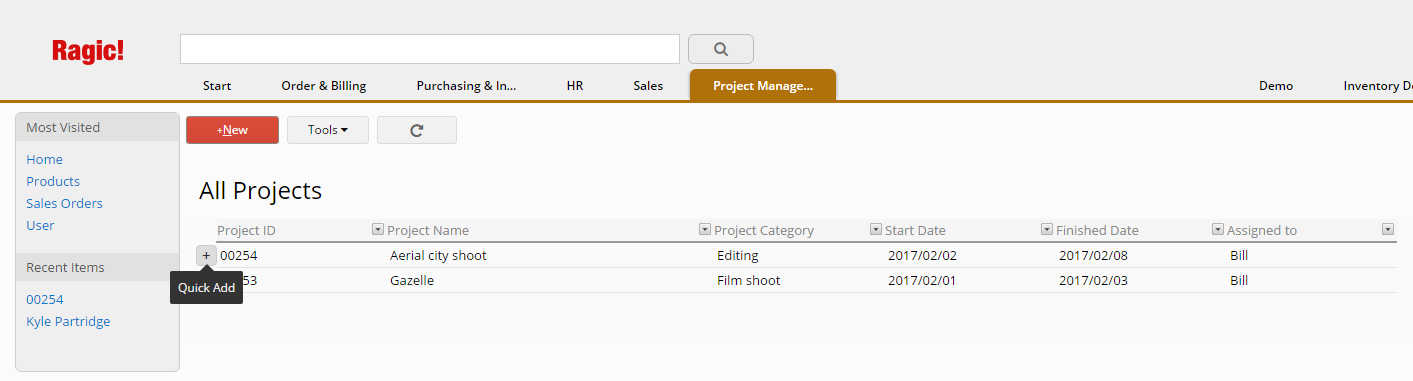Open the Start Date column dropdown arrow
Viewport: 1413px width, 381px height.
[1046, 230]
